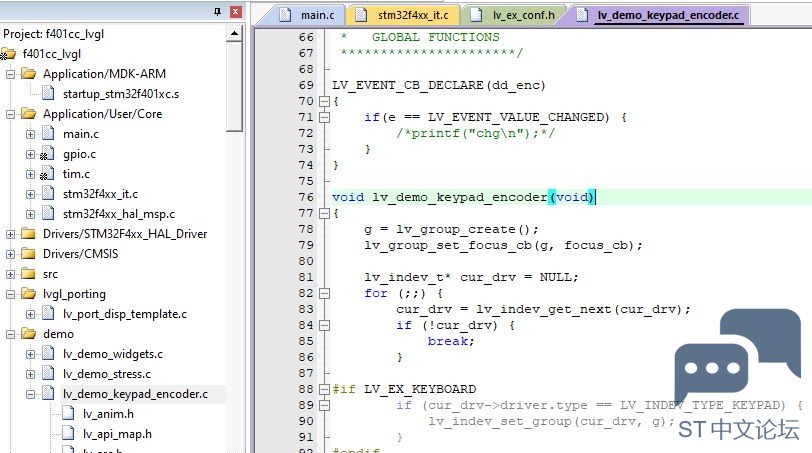Fold the if block at line 89
812x453 pixels.
tap(324, 405)
